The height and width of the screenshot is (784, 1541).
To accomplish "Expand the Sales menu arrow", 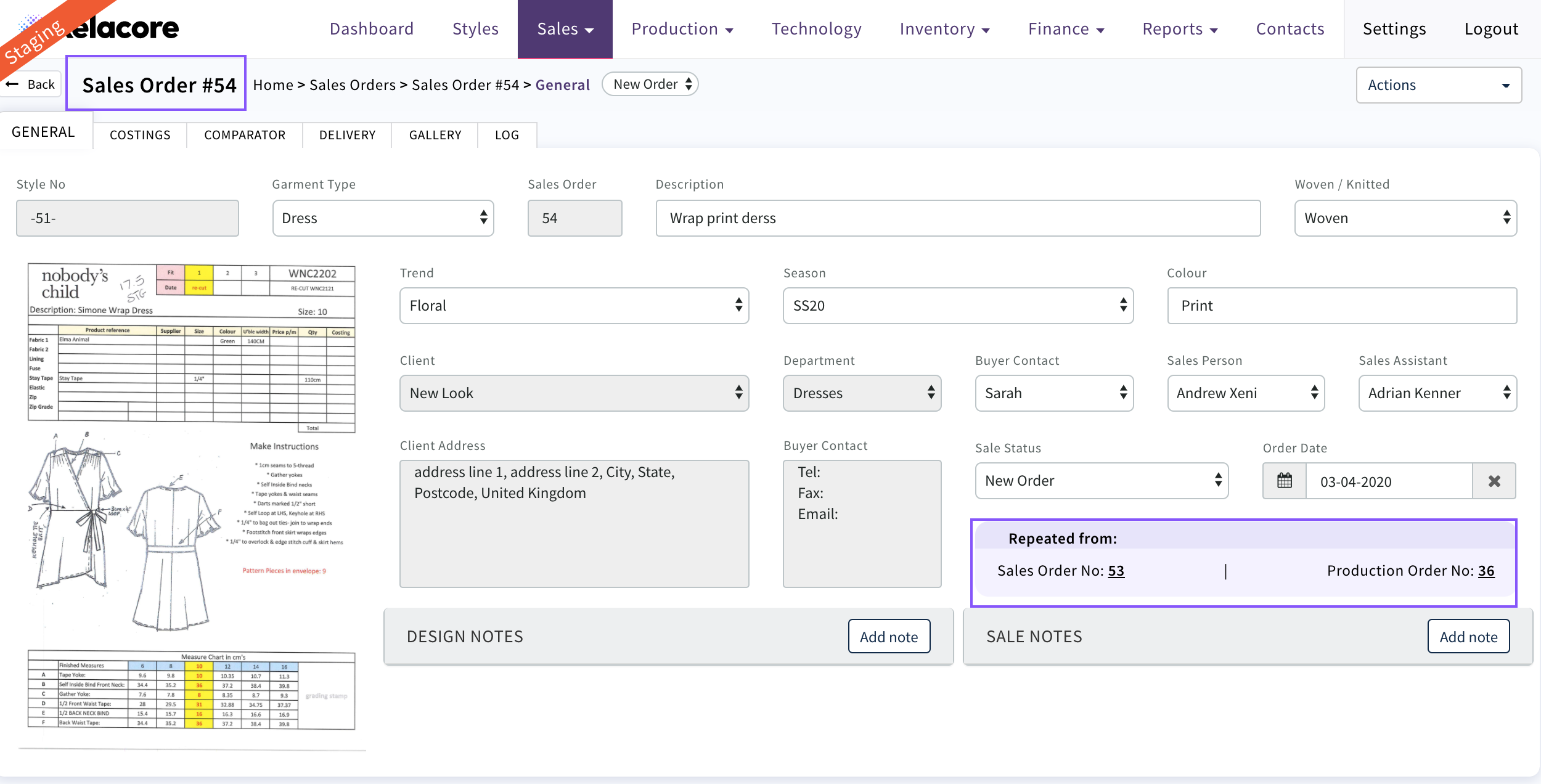I will (589, 29).
